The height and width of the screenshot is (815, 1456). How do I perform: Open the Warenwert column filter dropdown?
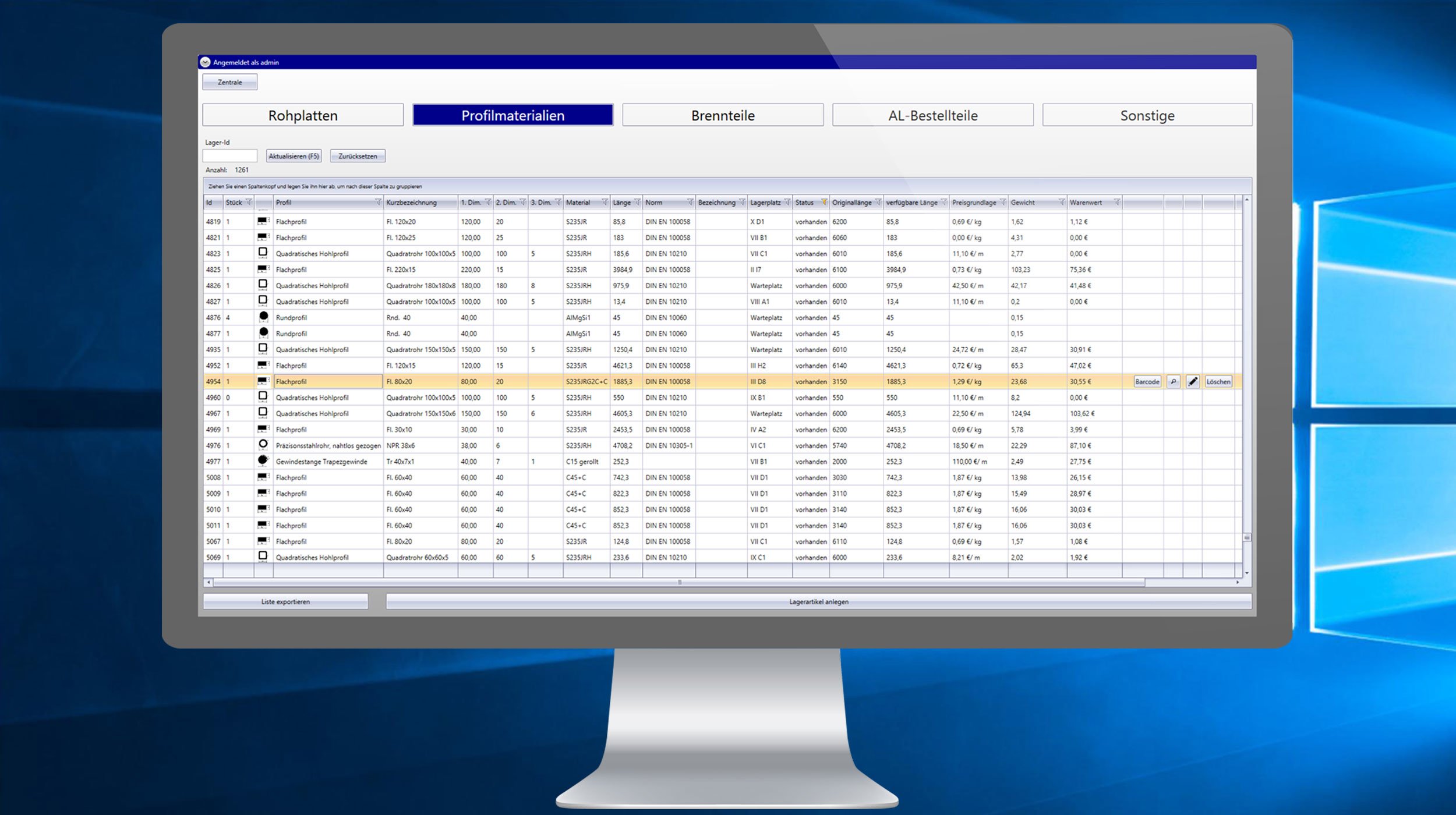pyautogui.click(x=1116, y=203)
